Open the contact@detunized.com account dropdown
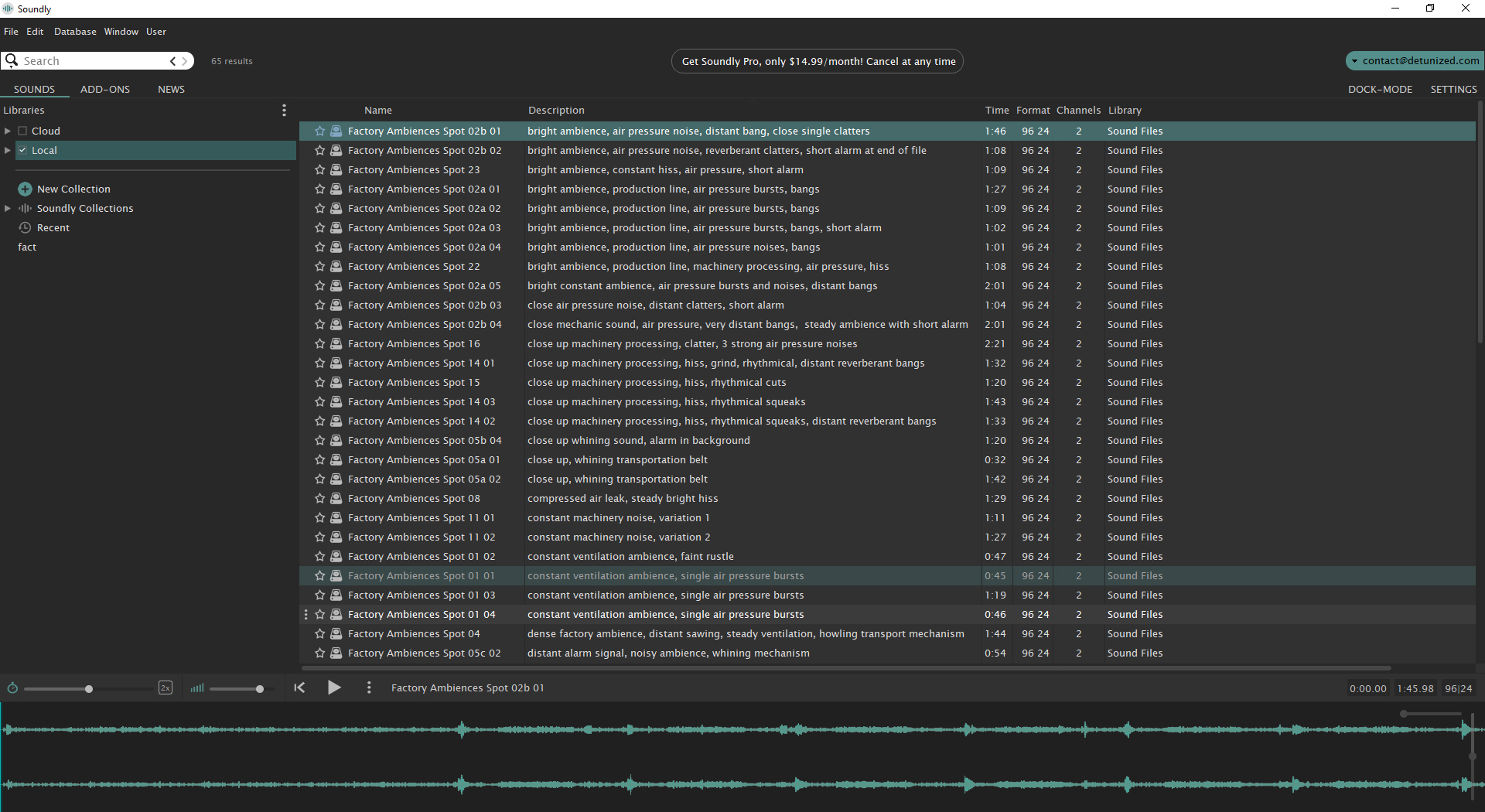Screen dimensions: 1485x812 [x=1415, y=61]
